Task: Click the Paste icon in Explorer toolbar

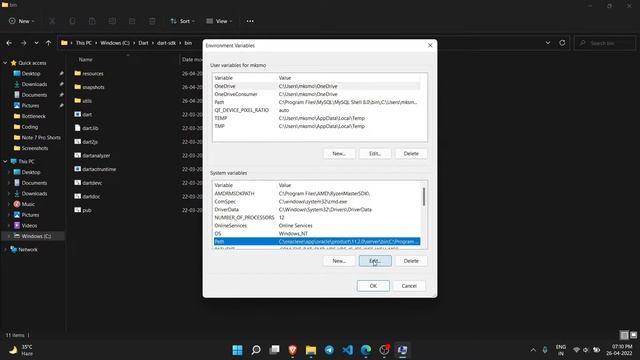Action: 92,21
